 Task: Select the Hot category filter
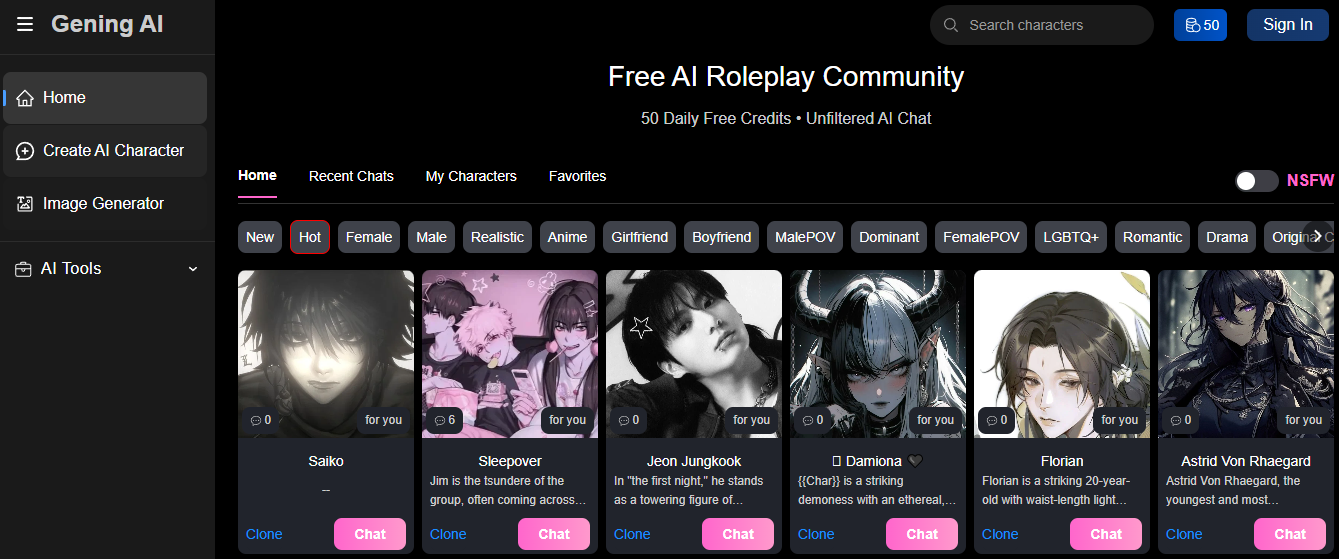point(310,237)
